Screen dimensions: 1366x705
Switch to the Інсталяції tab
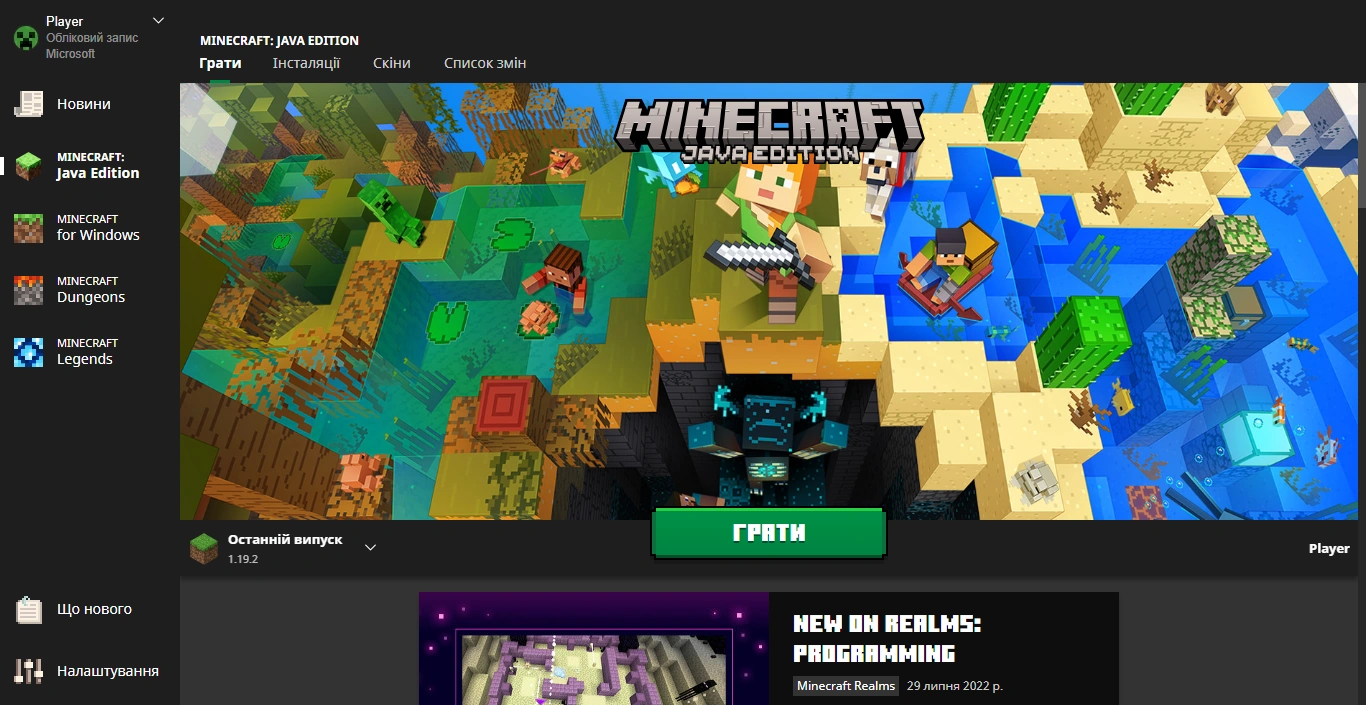point(306,63)
